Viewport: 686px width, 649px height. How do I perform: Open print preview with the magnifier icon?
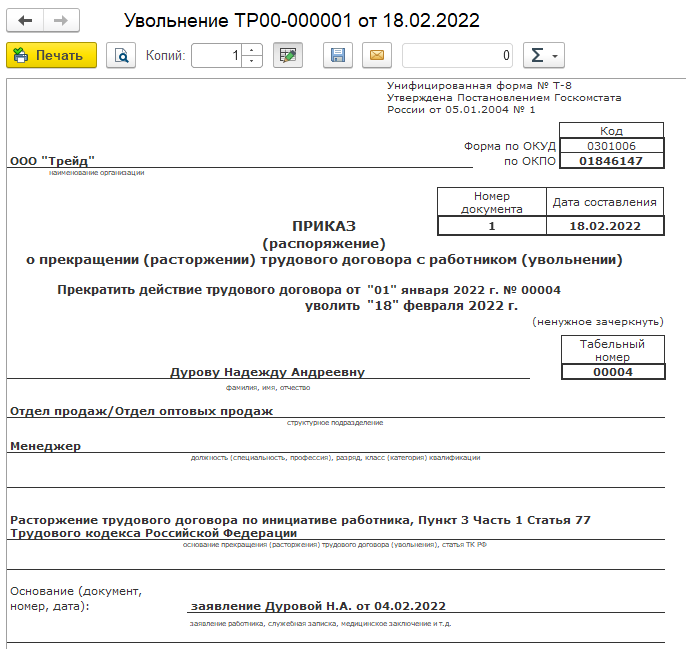pos(121,55)
